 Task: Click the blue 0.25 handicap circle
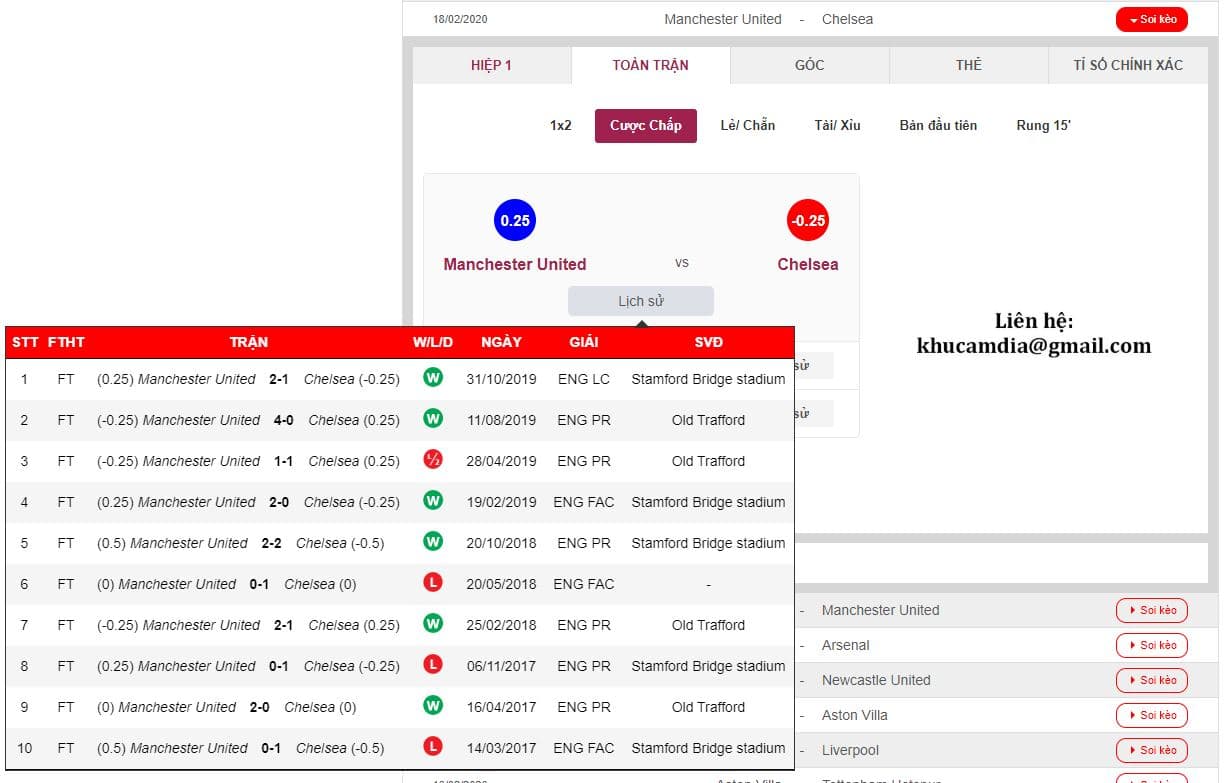[515, 220]
